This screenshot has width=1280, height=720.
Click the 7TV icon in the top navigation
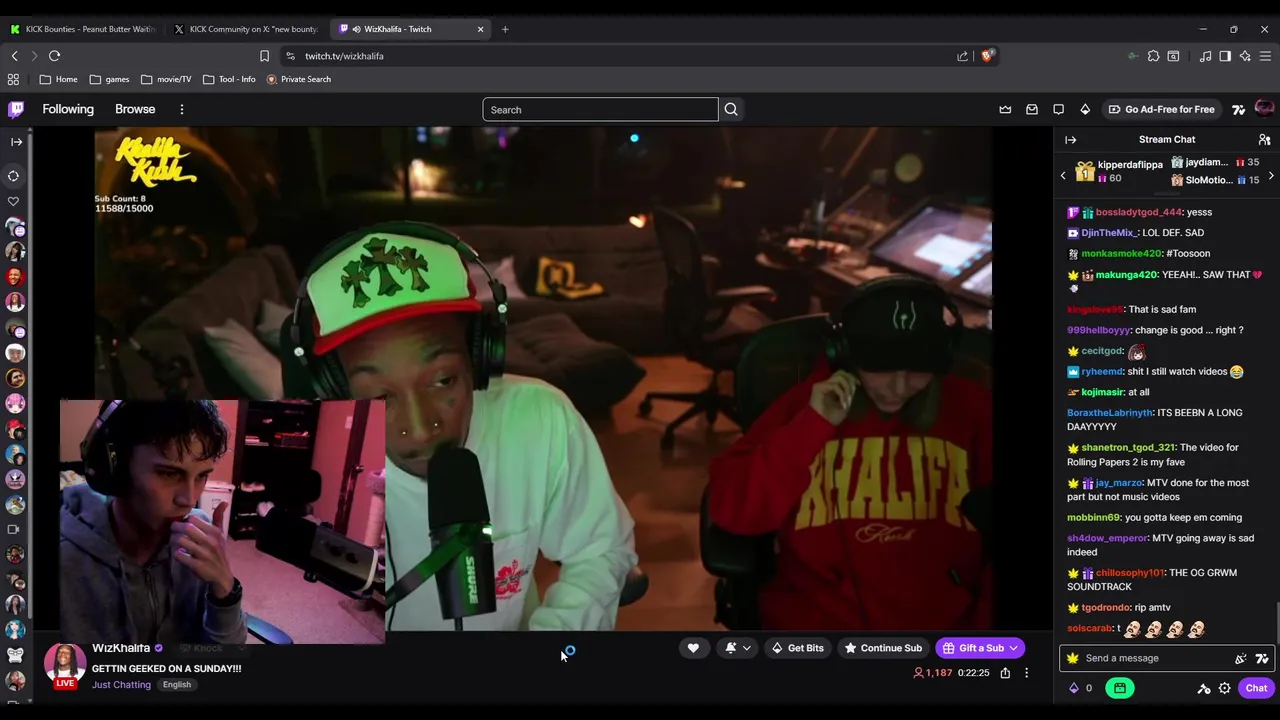pos(1238,109)
